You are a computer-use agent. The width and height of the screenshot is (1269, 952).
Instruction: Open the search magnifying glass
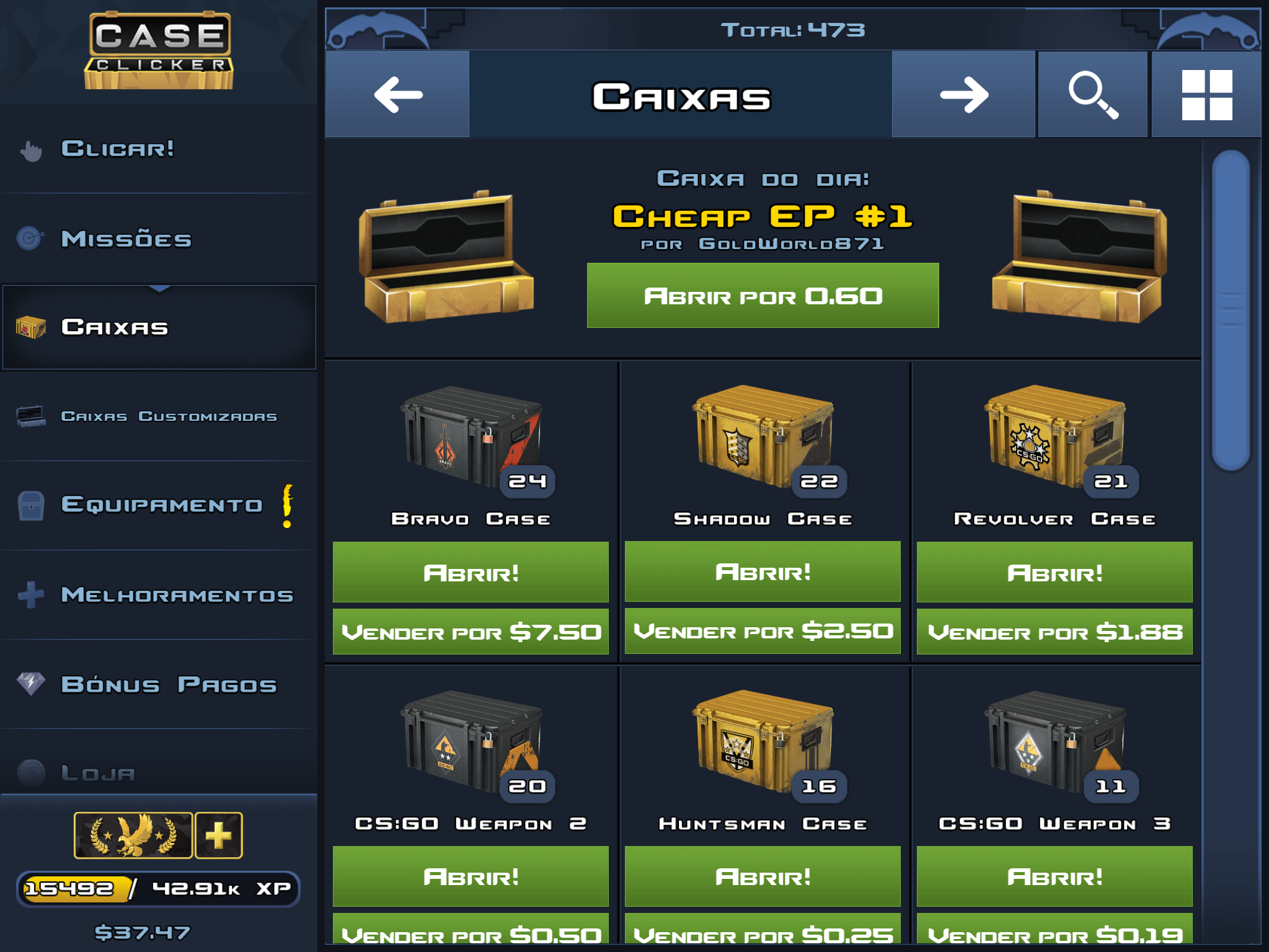(1092, 94)
